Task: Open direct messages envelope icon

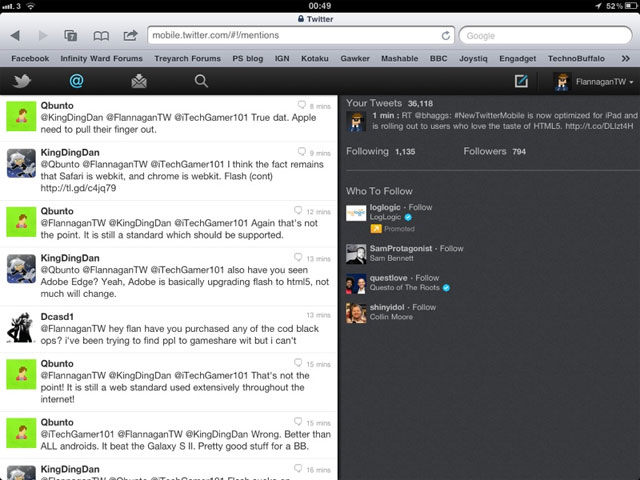Action: point(139,81)
